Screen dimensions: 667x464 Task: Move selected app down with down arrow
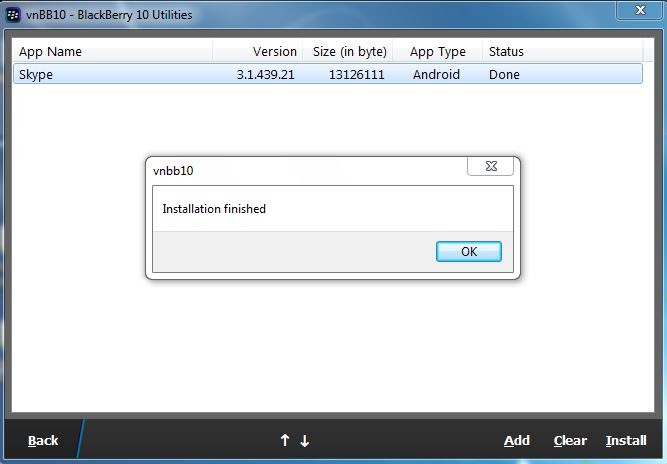pyautogui.click(x=305, y=441)
